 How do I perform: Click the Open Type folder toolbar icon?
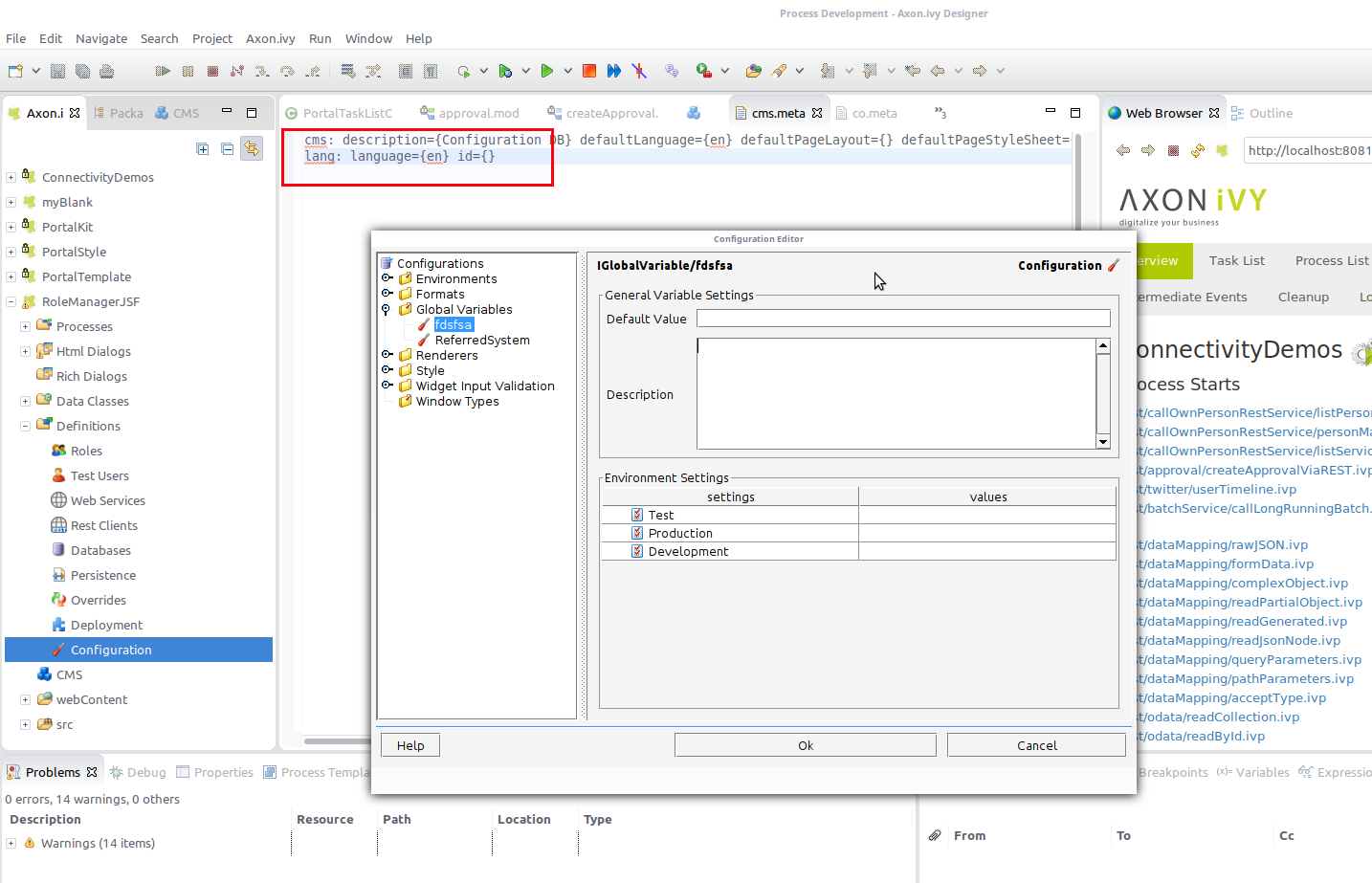[754, 71]
